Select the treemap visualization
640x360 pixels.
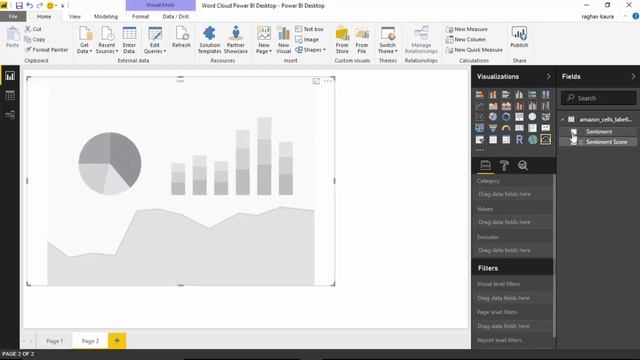519,117
